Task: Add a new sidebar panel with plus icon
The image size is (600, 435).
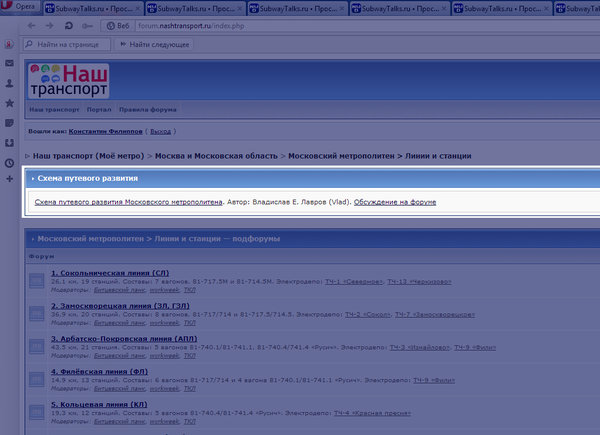Action: point(9,181)
